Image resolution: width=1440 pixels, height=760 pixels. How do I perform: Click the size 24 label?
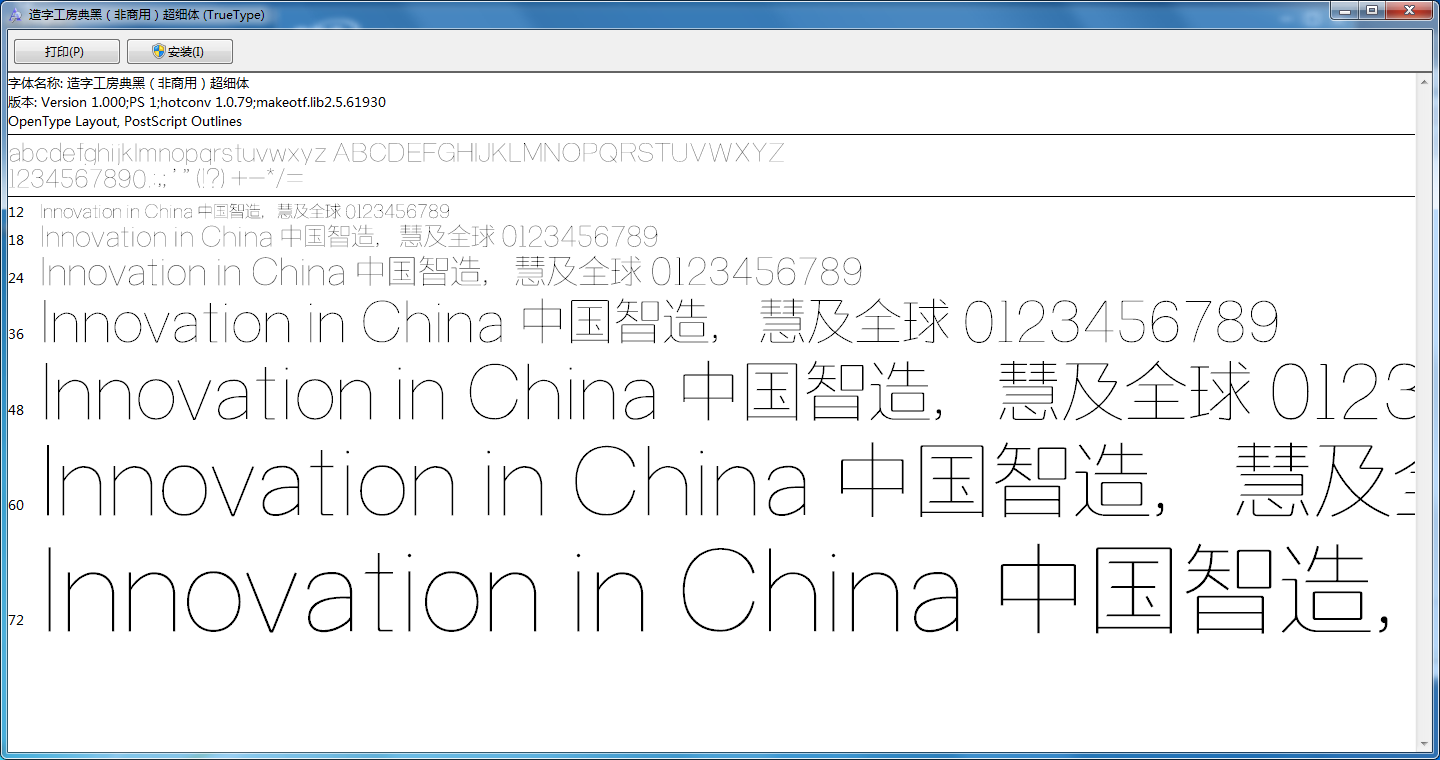tap(16, 278)
